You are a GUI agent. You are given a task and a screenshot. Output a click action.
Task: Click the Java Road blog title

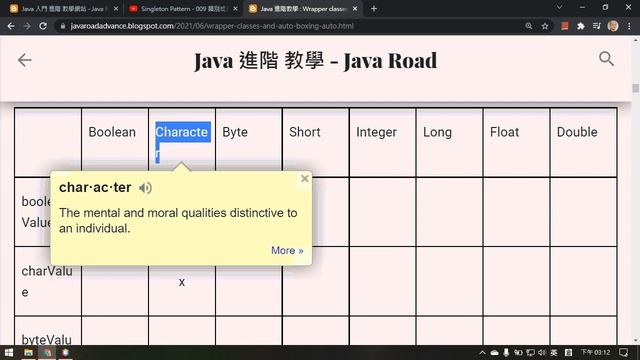coord(316,61)
